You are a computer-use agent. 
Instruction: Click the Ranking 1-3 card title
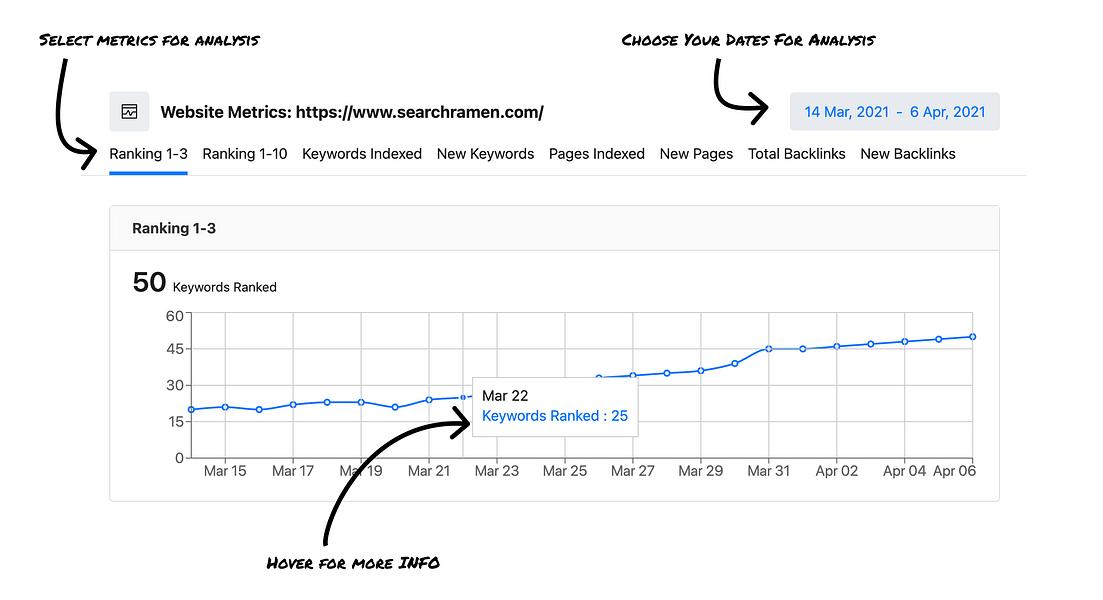point(174,228)
